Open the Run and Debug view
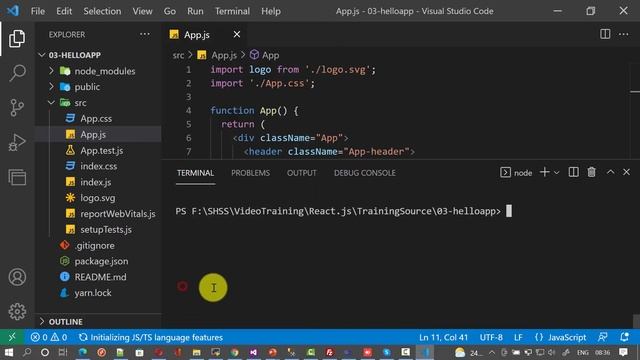This screenshot has width=640, height=360. click(x=17, y=142)
